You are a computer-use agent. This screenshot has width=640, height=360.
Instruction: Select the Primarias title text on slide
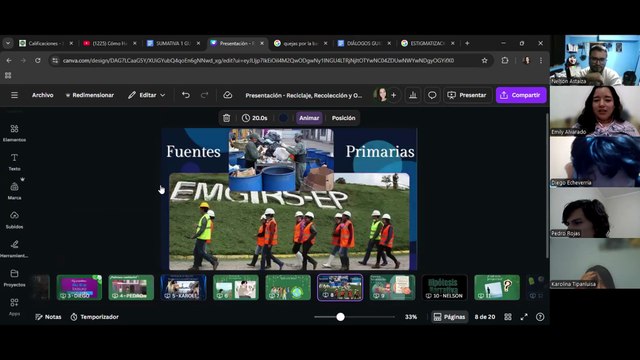[380, 152]
